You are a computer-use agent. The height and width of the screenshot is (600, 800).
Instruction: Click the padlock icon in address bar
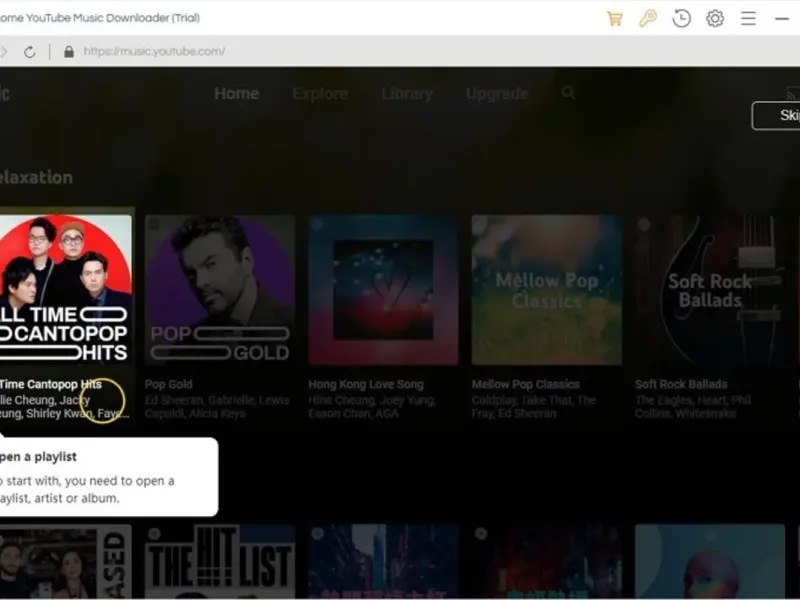tap(69, 52)
